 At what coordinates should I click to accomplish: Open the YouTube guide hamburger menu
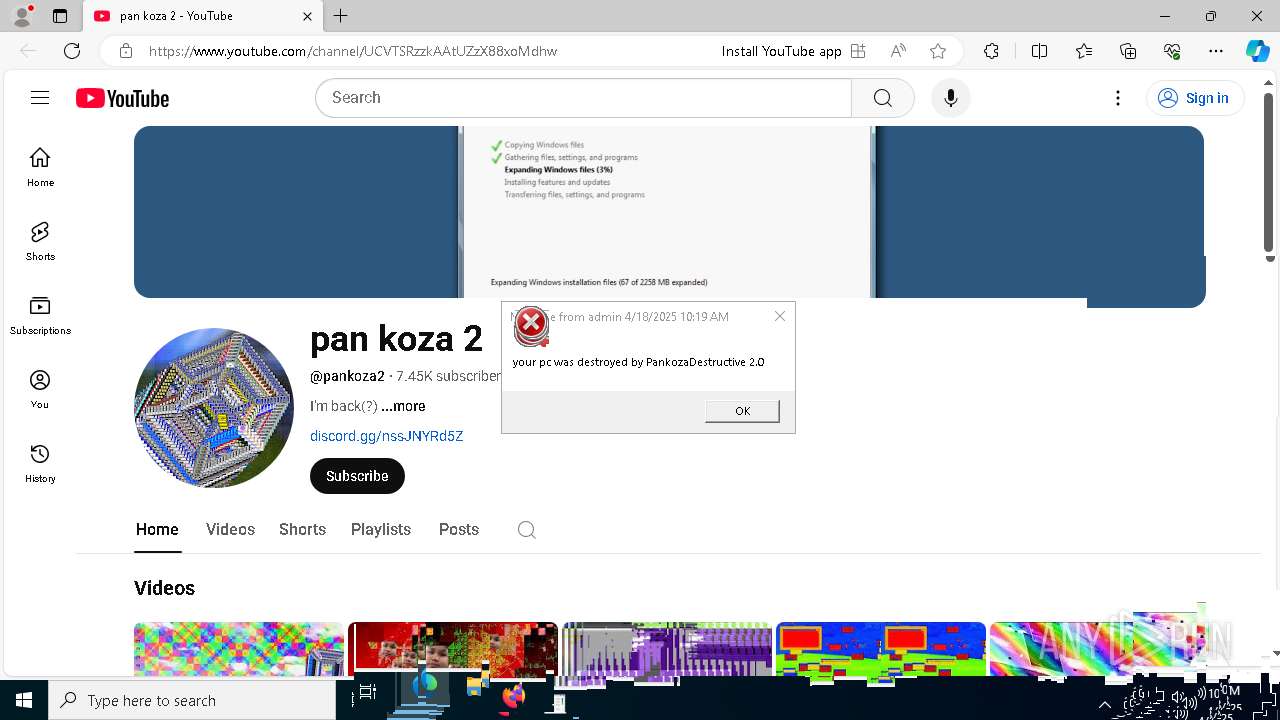pyautogui.click(x=40, y=97)
